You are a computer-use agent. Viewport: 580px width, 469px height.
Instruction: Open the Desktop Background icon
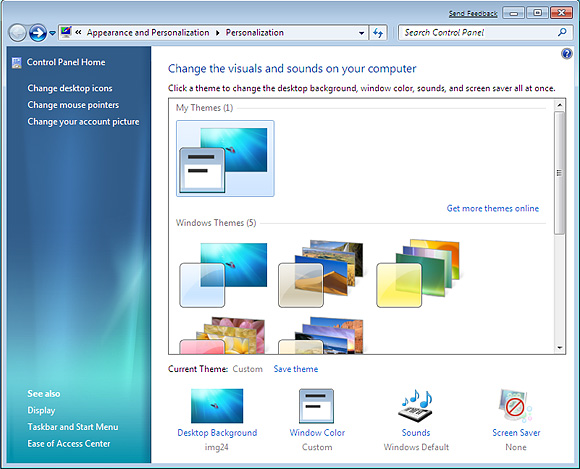(217, 406)
